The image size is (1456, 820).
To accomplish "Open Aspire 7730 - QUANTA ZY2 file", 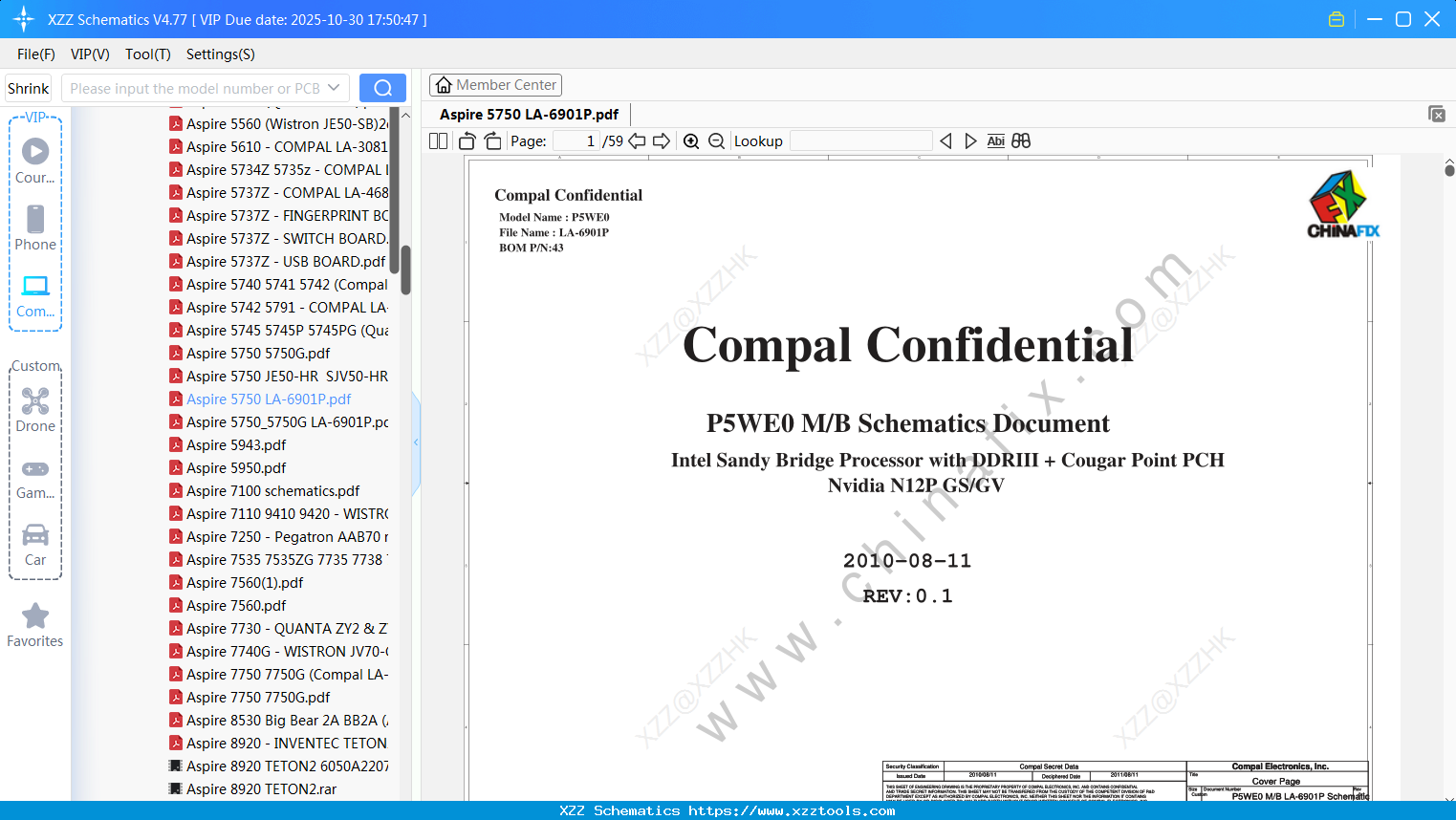I will click(278, 628).
